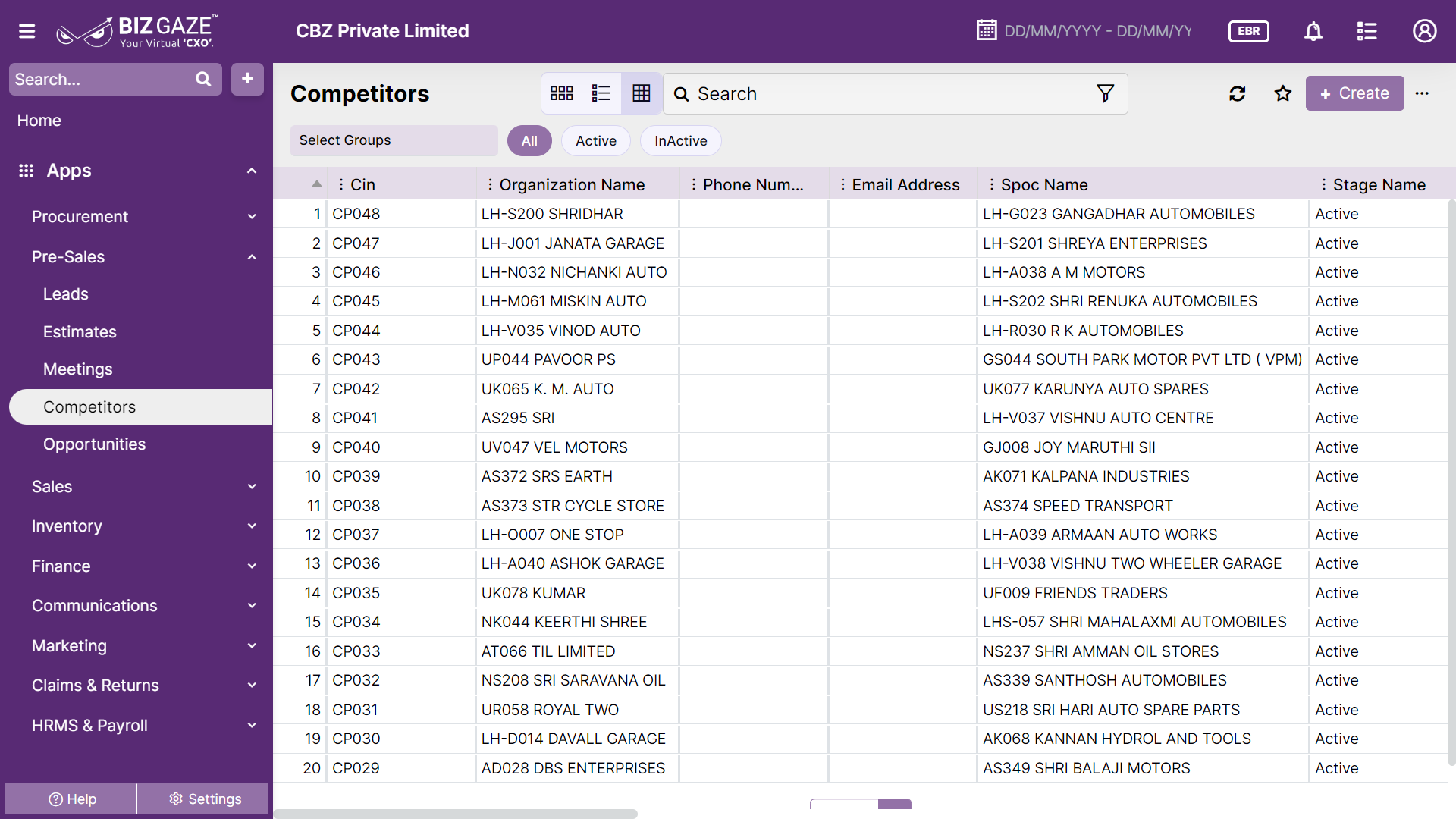Go to Home in sidebar
This screenshot has width=1456, height=819.
click(39, 121)
